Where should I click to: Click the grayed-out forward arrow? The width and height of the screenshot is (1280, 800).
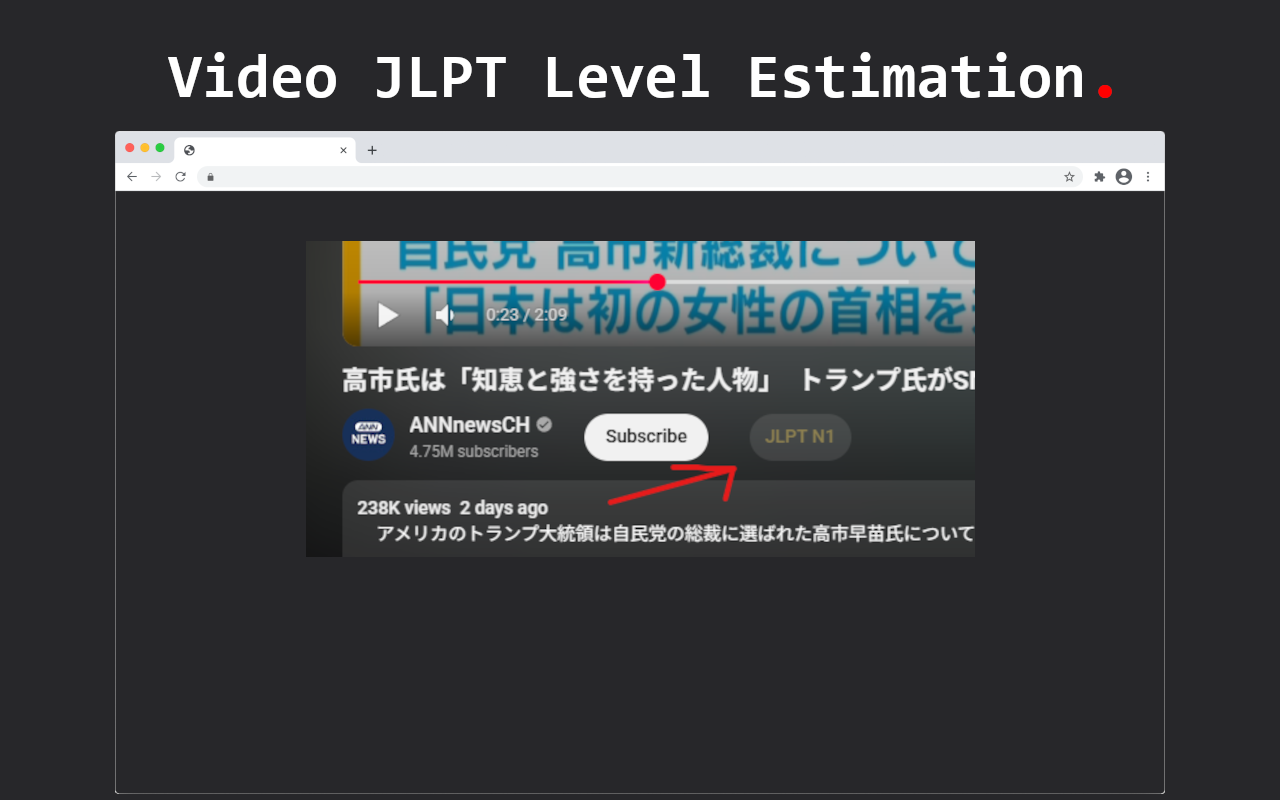point(156,176)
